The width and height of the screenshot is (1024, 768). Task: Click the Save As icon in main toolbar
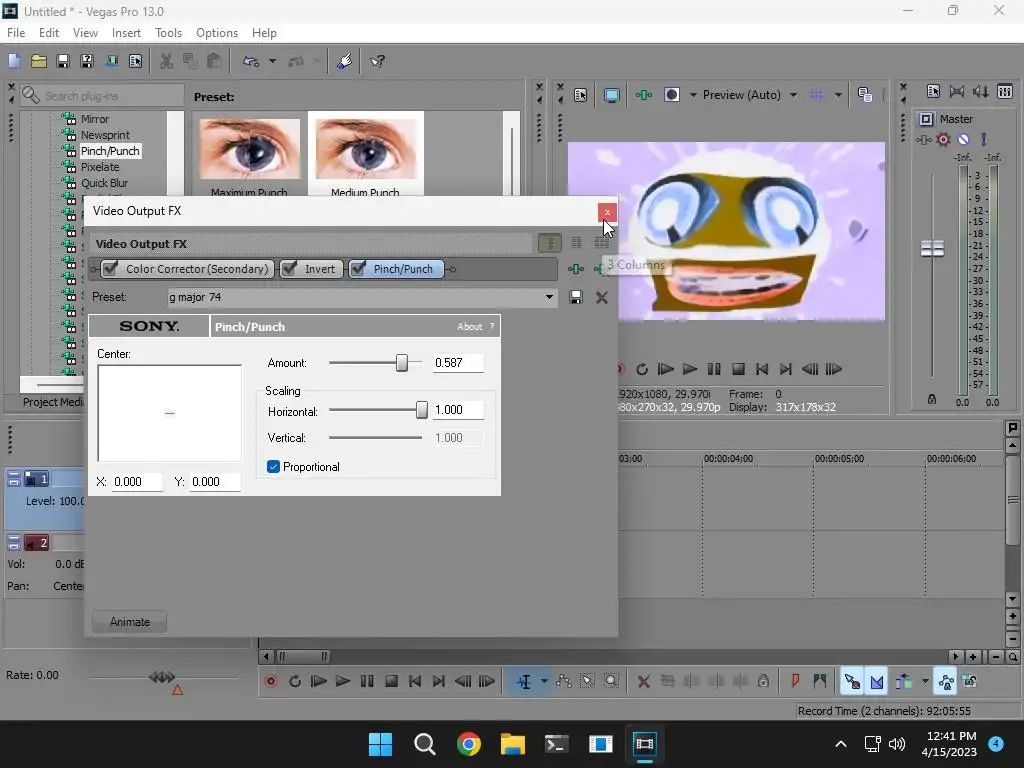point(87,61)
